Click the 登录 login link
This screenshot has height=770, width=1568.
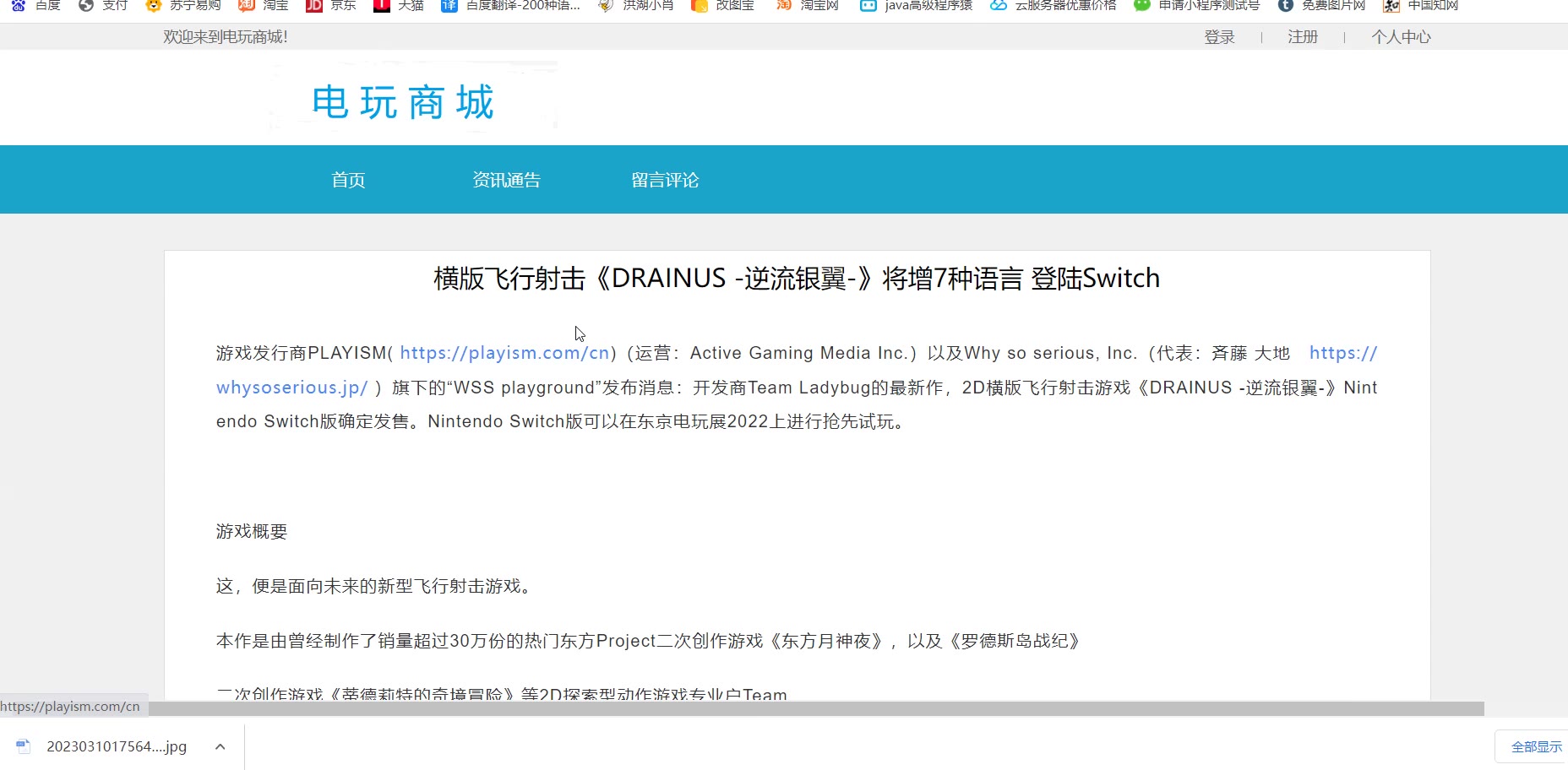(x=1219, y=37)
